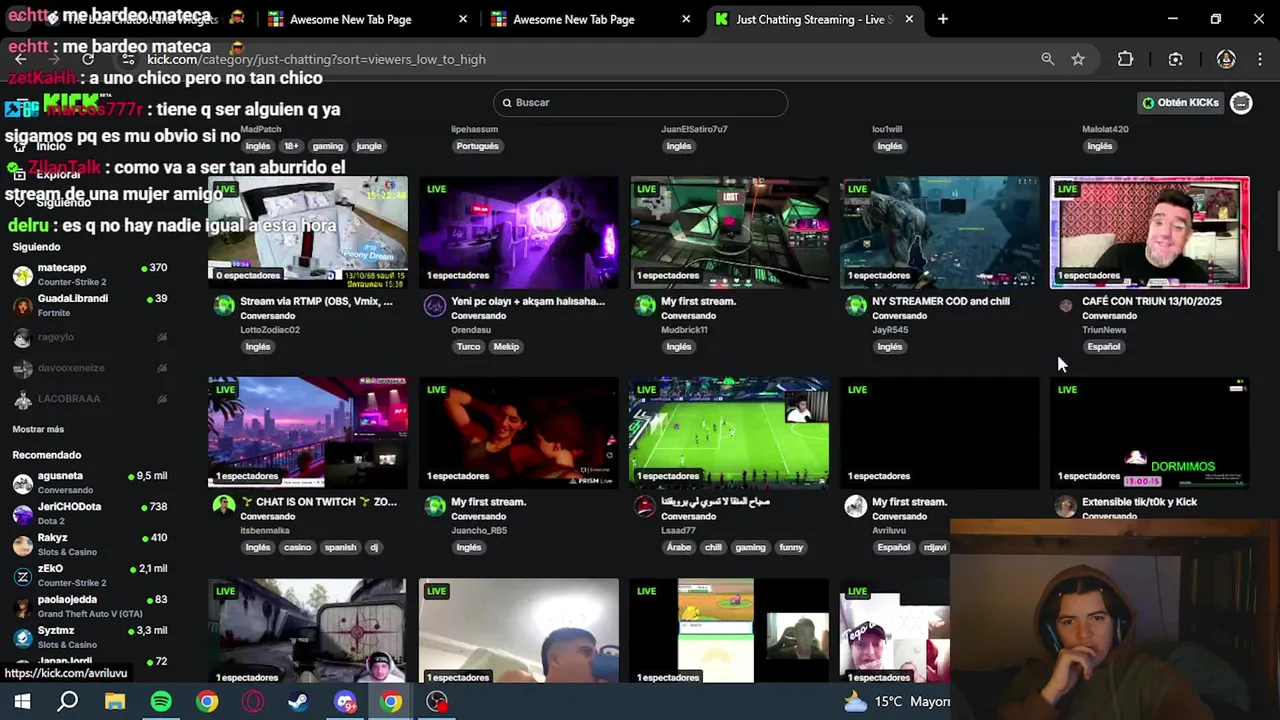Open the football match stream thumbnail

coord(729,433)
